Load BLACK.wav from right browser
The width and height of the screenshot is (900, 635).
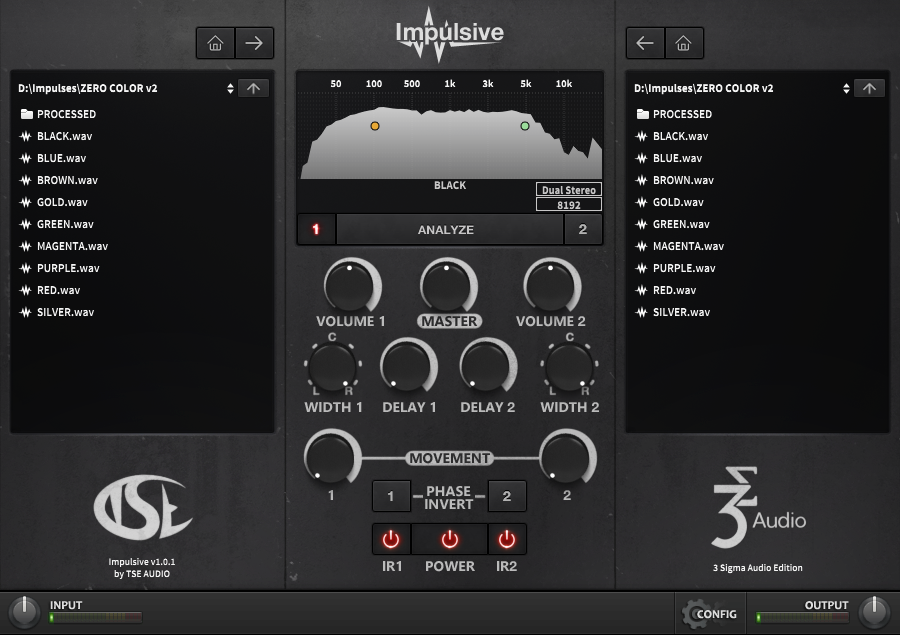pos(672,137)
